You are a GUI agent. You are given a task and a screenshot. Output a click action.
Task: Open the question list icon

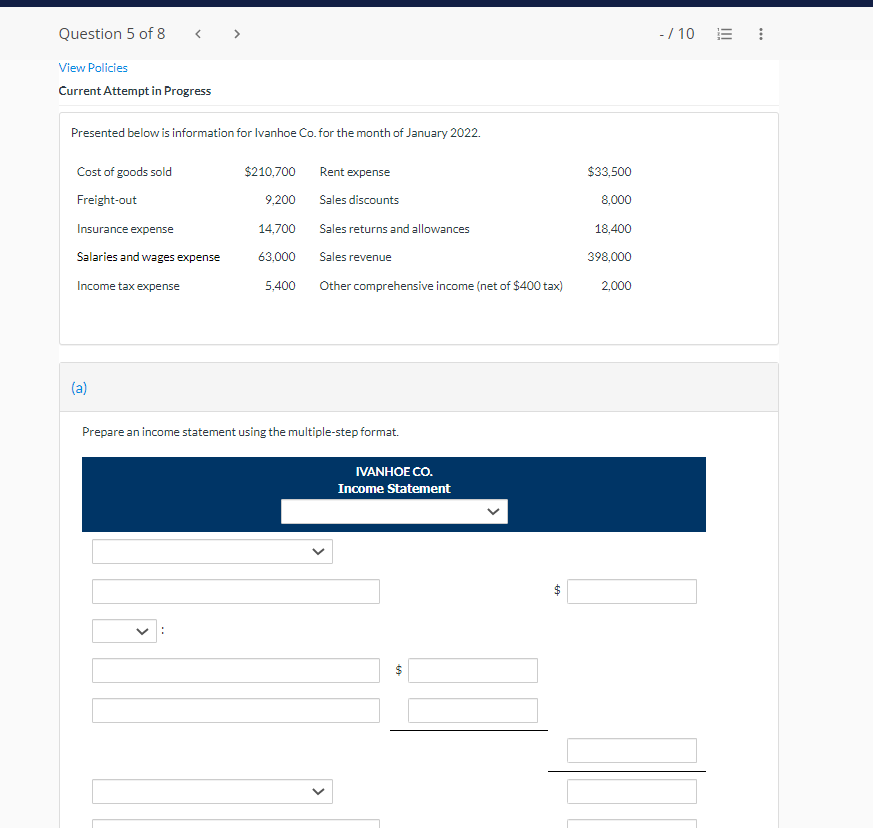click(725, 34)
